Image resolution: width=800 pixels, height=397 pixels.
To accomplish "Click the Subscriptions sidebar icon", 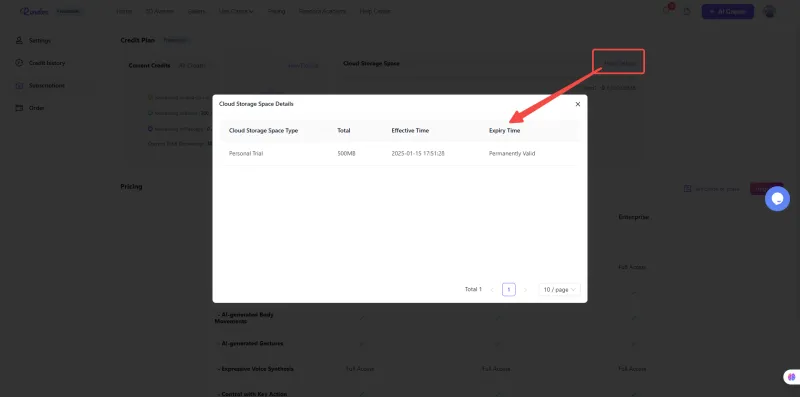I will [19, 85].
